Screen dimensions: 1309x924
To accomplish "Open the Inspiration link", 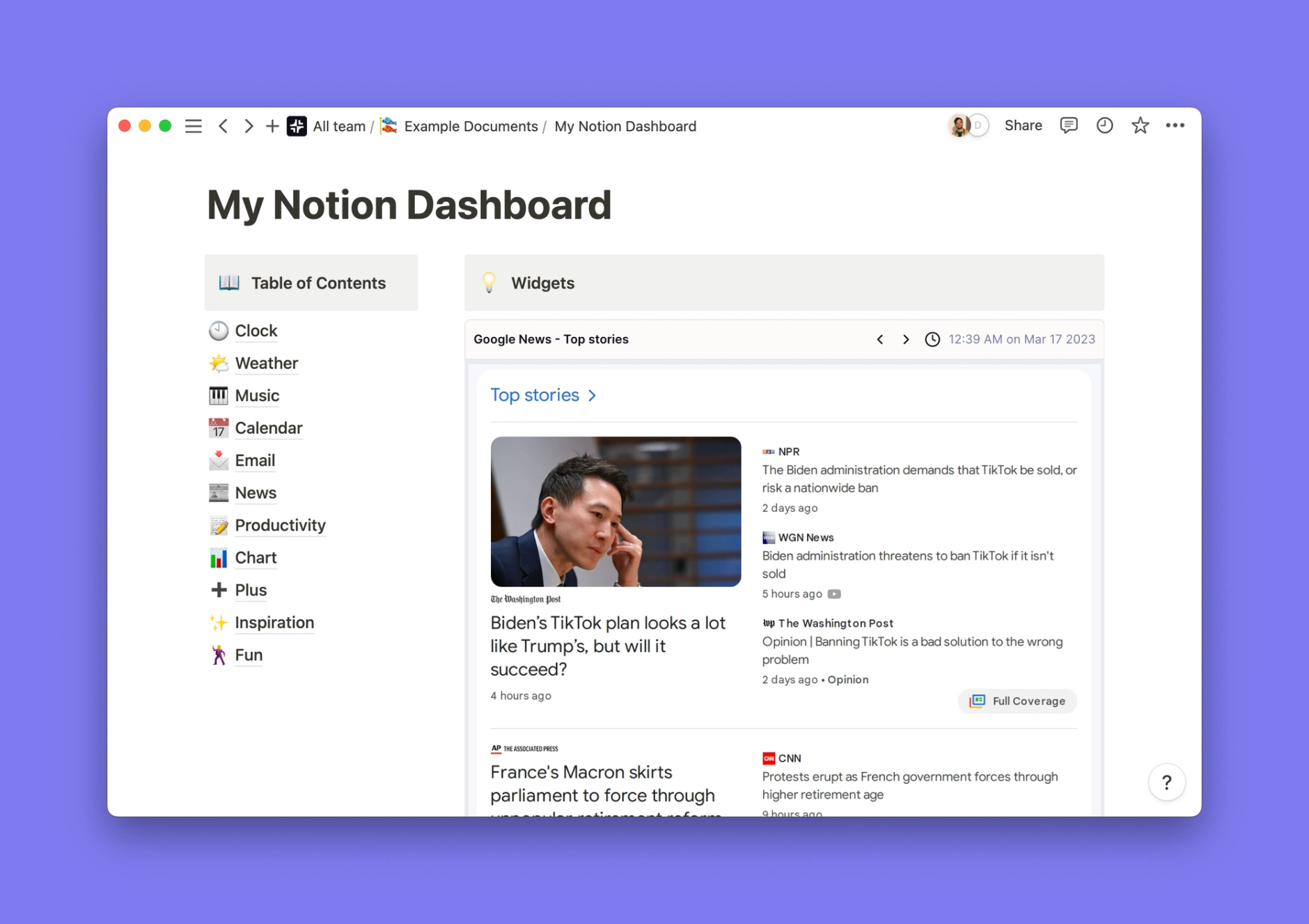I will 274,622.
